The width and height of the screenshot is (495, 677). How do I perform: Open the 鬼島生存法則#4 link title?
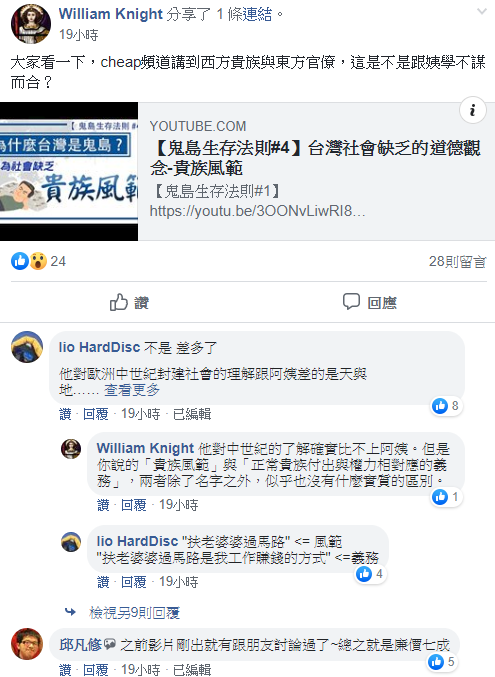coord(315,158)
